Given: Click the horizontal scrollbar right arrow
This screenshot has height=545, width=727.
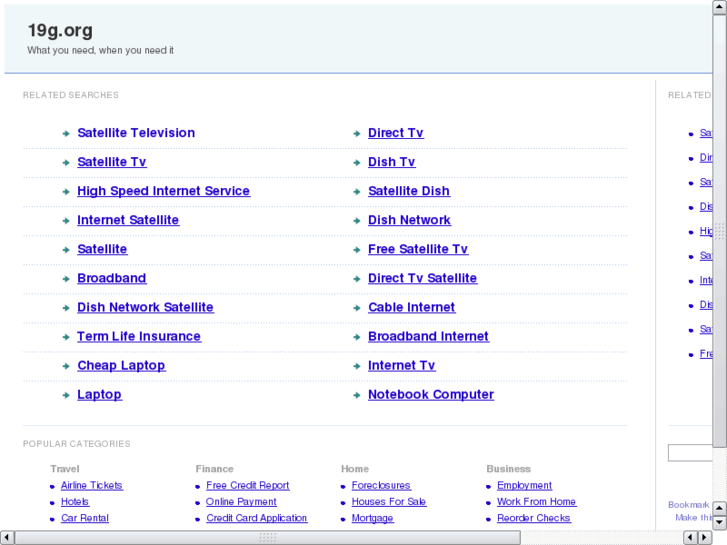Looking at the screenshot, I should tap(705, 538).
